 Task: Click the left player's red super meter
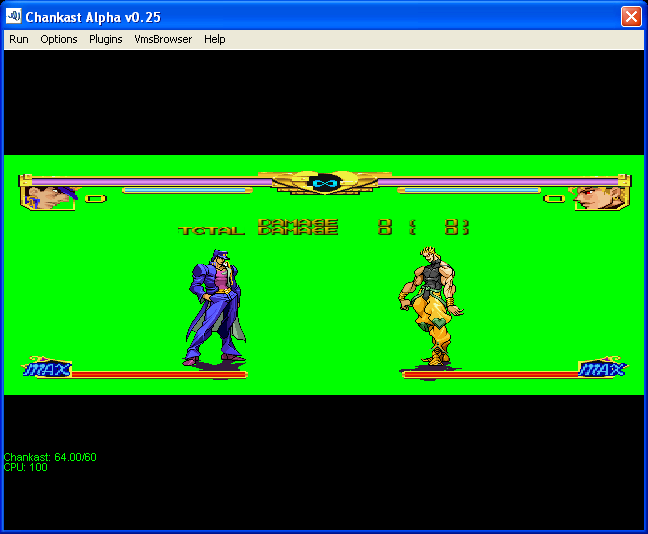click(159, 375)
